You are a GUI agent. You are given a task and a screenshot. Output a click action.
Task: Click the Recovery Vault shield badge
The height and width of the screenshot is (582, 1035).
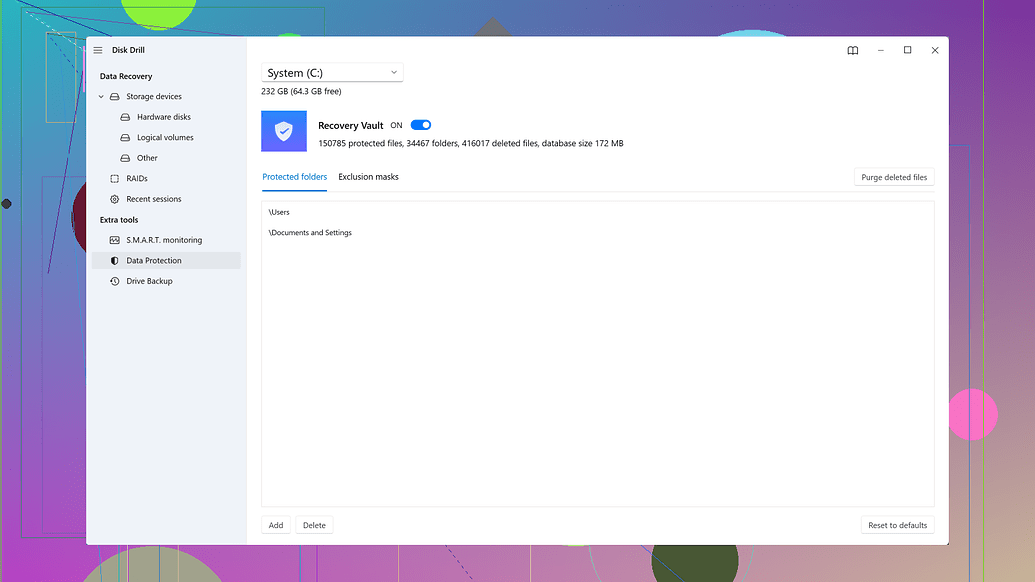tap(284, 131)
